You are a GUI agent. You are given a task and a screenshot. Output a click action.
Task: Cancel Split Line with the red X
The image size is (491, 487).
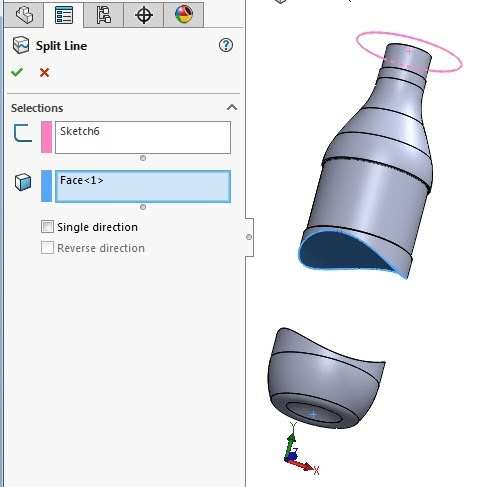click(44, 72)
